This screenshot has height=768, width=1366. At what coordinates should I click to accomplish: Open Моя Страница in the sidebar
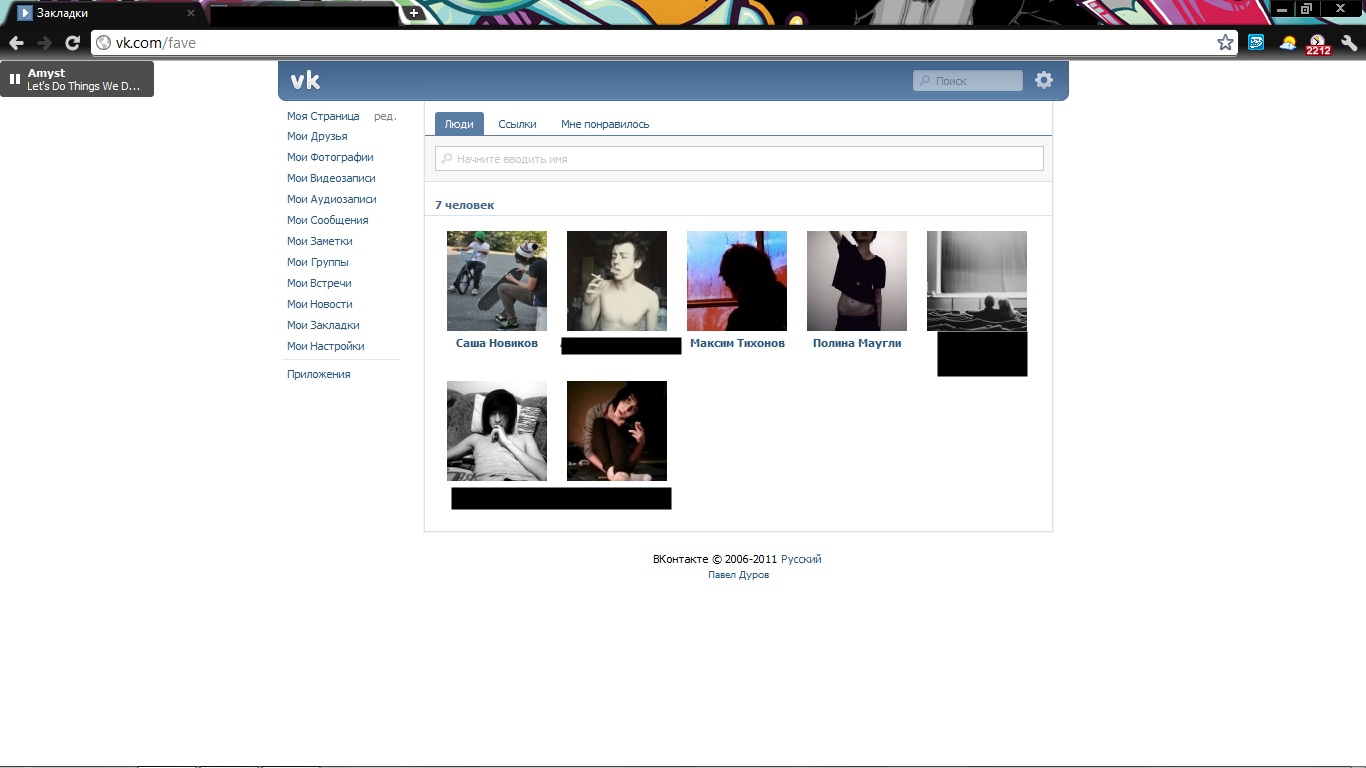point(323,116)
